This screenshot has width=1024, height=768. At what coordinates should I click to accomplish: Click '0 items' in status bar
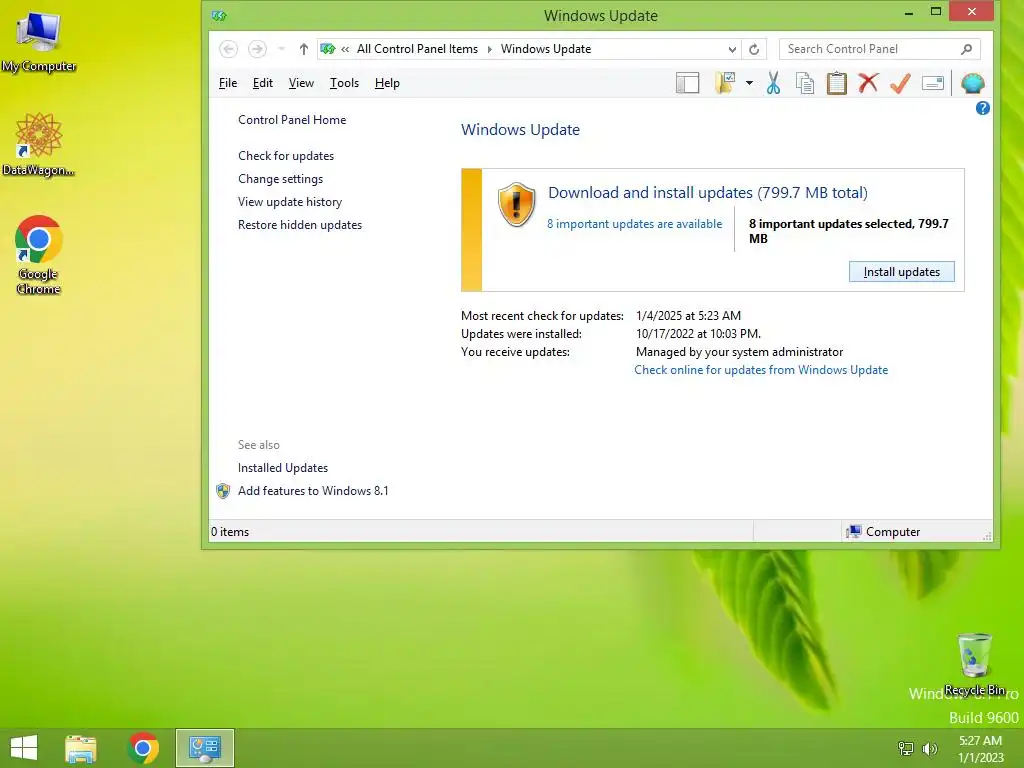230,532
